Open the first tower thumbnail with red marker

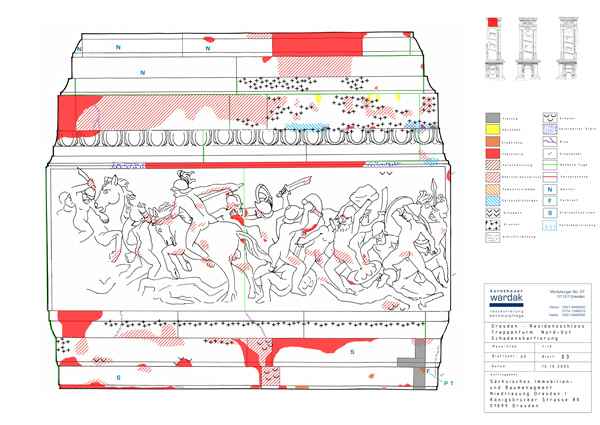[x=493, y=48]
